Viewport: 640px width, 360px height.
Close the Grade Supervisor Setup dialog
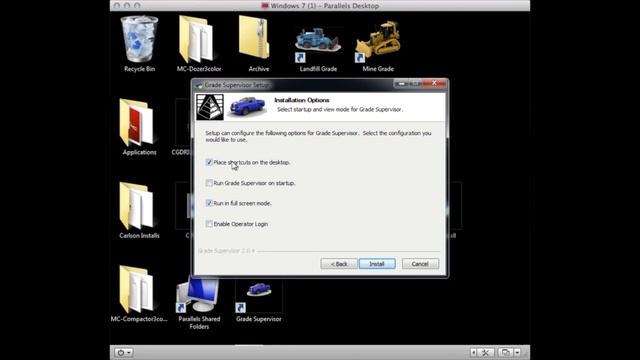pos(434,83)
